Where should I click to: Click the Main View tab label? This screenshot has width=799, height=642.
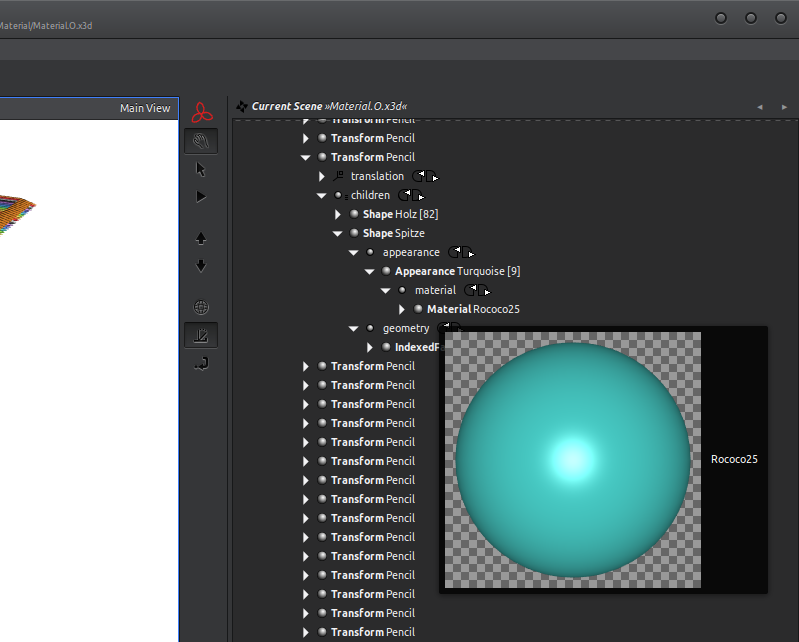145,108
